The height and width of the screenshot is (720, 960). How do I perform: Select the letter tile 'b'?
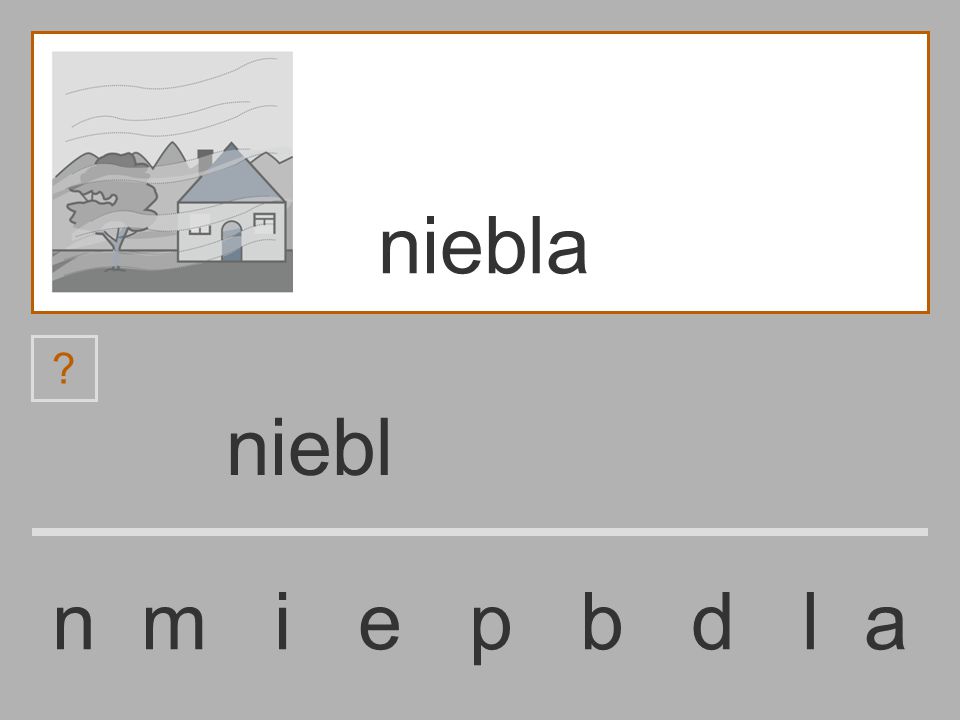click(x=602, y=621)
